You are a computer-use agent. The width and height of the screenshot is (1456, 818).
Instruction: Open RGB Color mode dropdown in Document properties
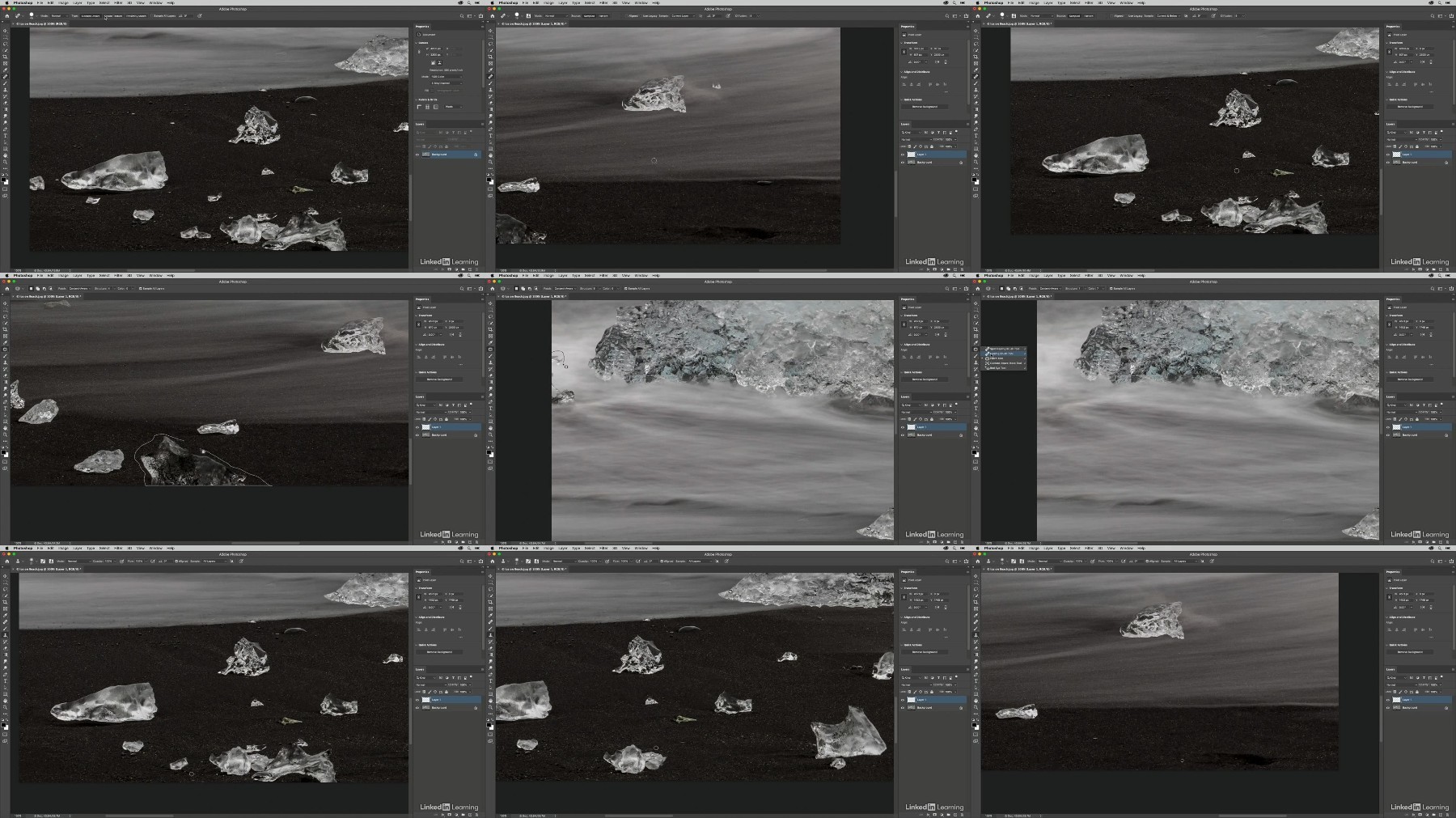447,77
